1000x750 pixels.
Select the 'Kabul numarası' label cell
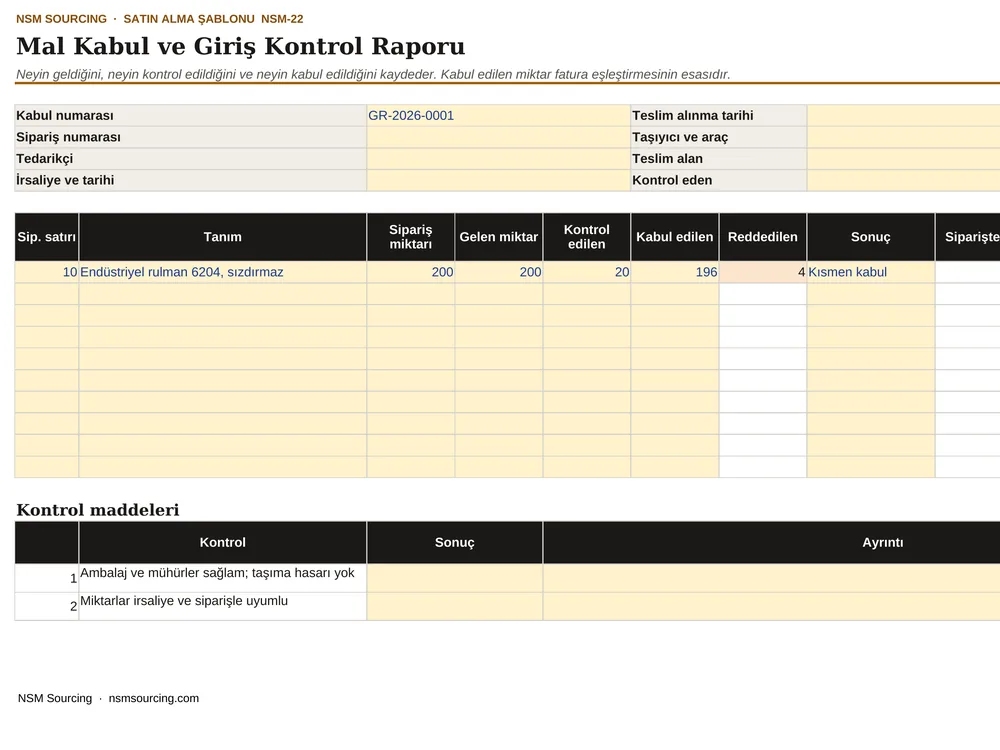point(191,115)
